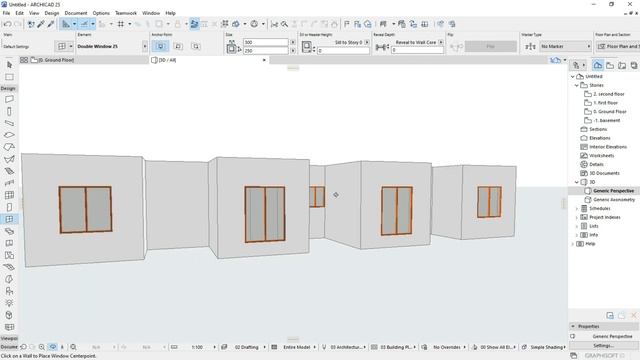This screenshot has height=360, width=640.
Task: Click the Zoom In icon in bottom bar
Action: [x=42, y=347]
